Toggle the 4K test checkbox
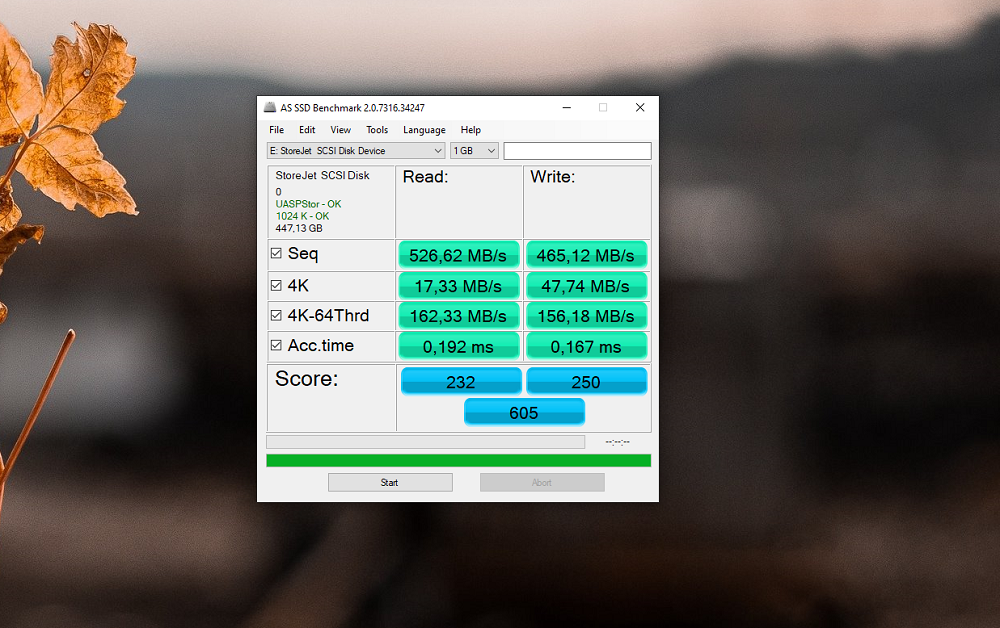The width and height of the screenshot is (1000, 628). (x=276, y=285)
